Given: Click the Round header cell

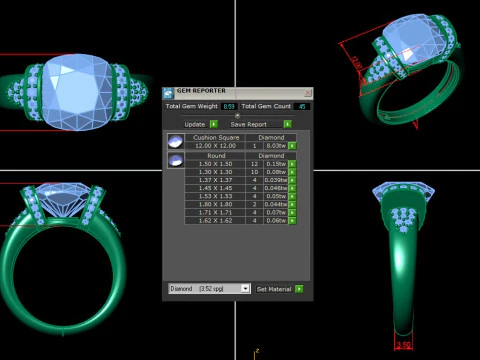Looking at the screenshot, I should coord(216,156).
